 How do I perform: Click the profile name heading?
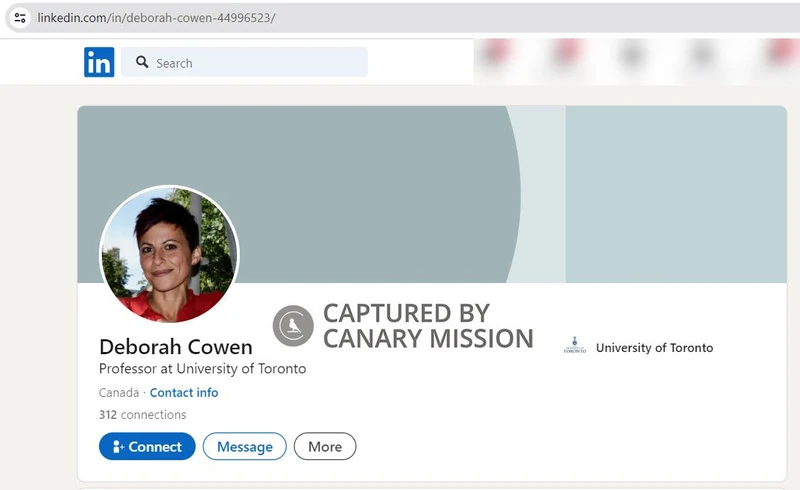(176, 347)
